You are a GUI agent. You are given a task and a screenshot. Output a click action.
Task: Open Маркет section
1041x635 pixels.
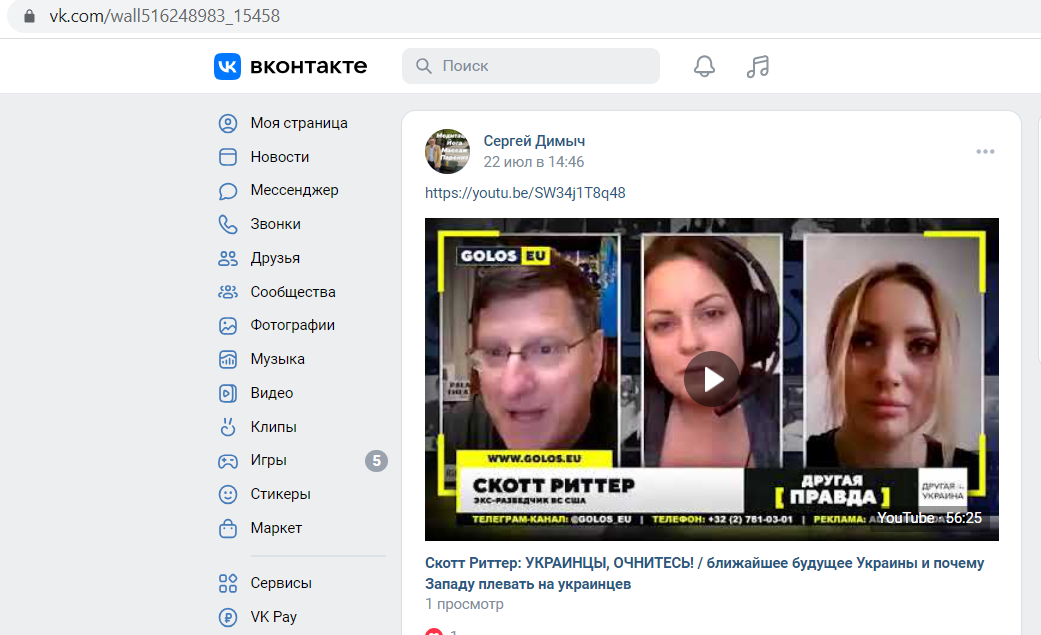[276, 528]
